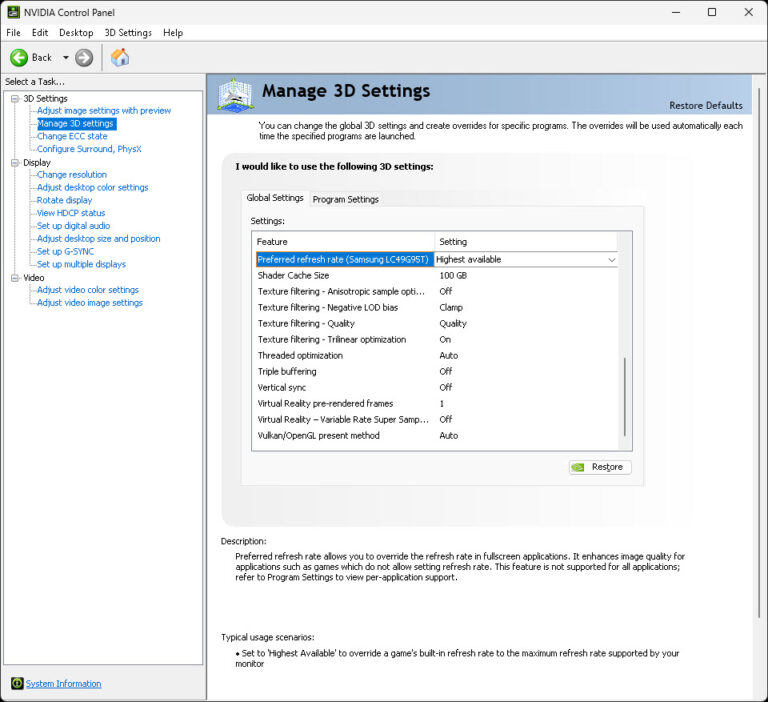Open the System Information link
Screen dimensions: 768x702
tap(64, 684)
